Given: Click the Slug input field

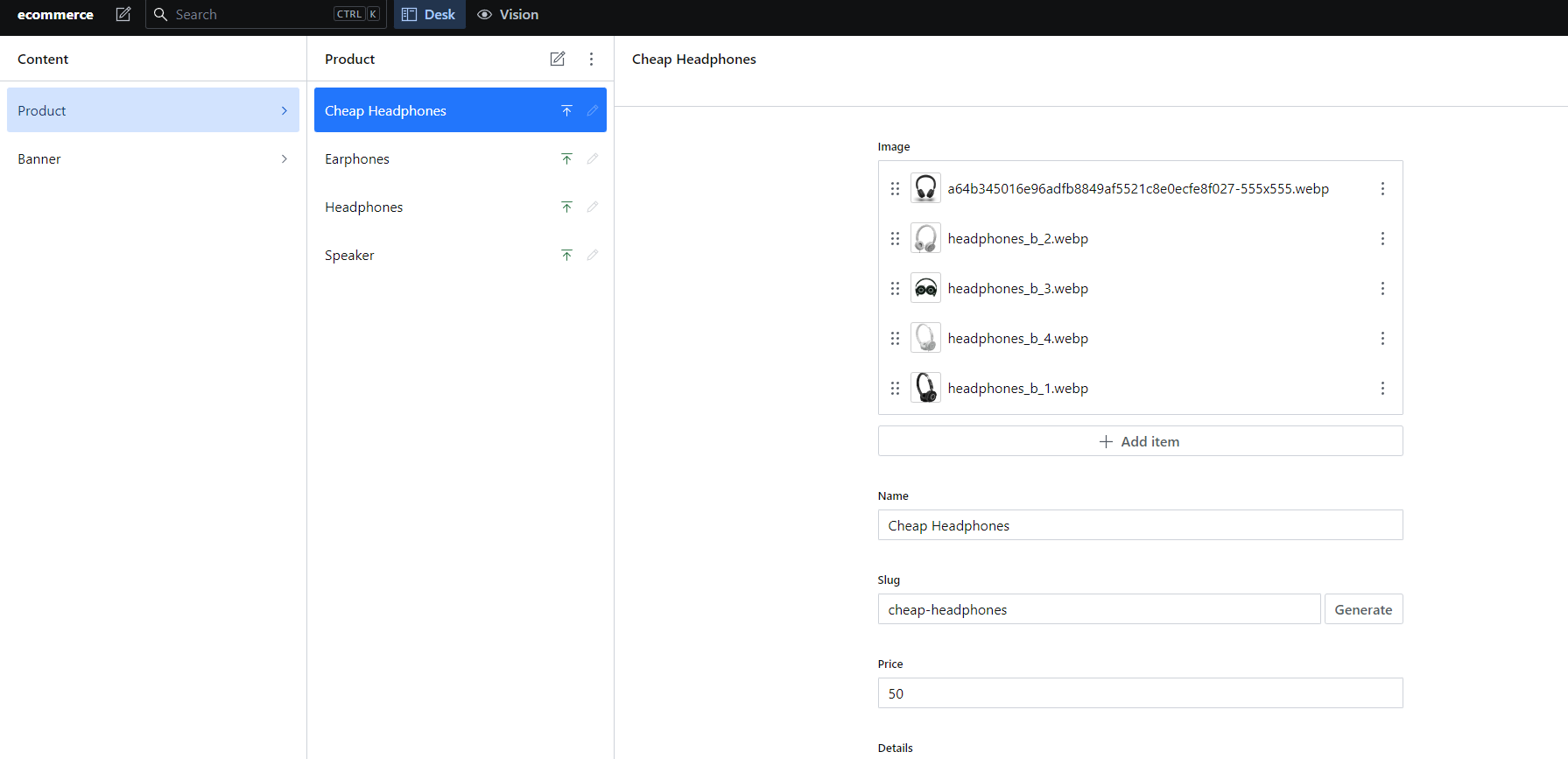Looking at the screenshot, I should 1099,609.
